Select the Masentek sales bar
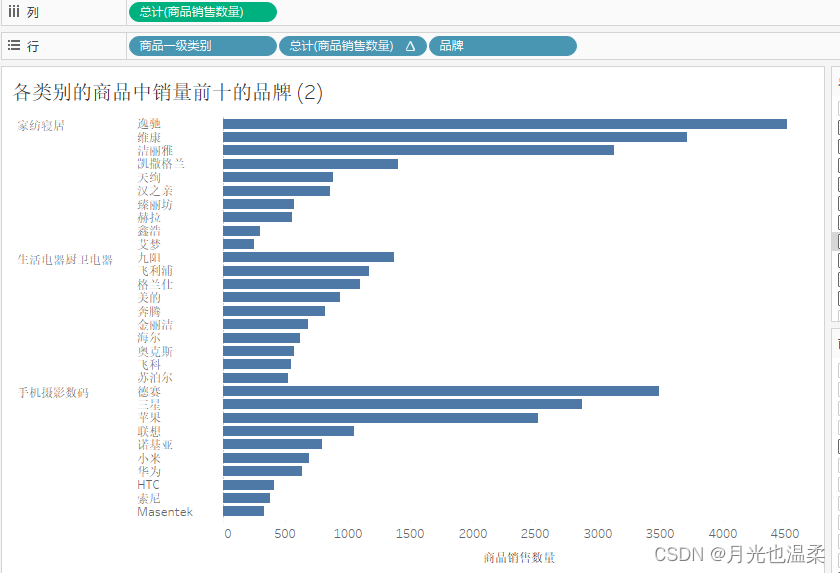The width and height of the screenshot is (840, 573). point(244,511)
